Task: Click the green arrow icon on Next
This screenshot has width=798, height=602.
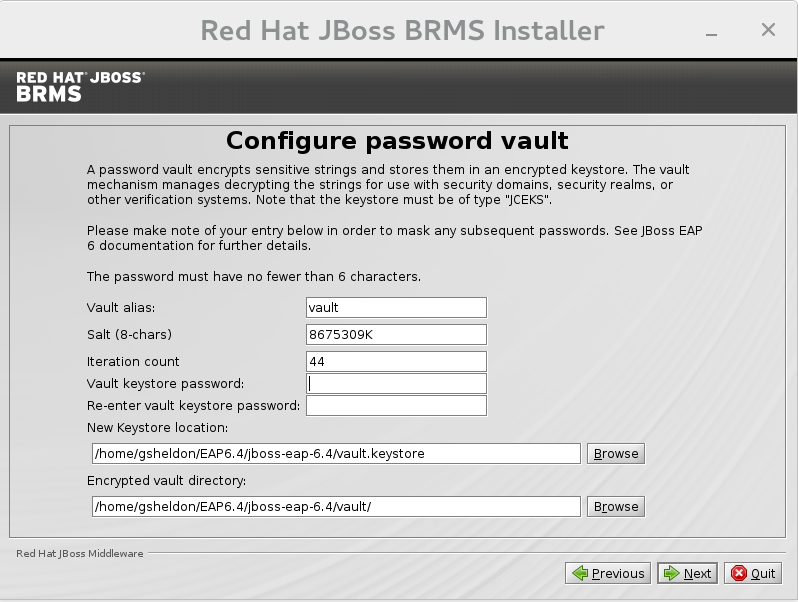Action: 671,574
